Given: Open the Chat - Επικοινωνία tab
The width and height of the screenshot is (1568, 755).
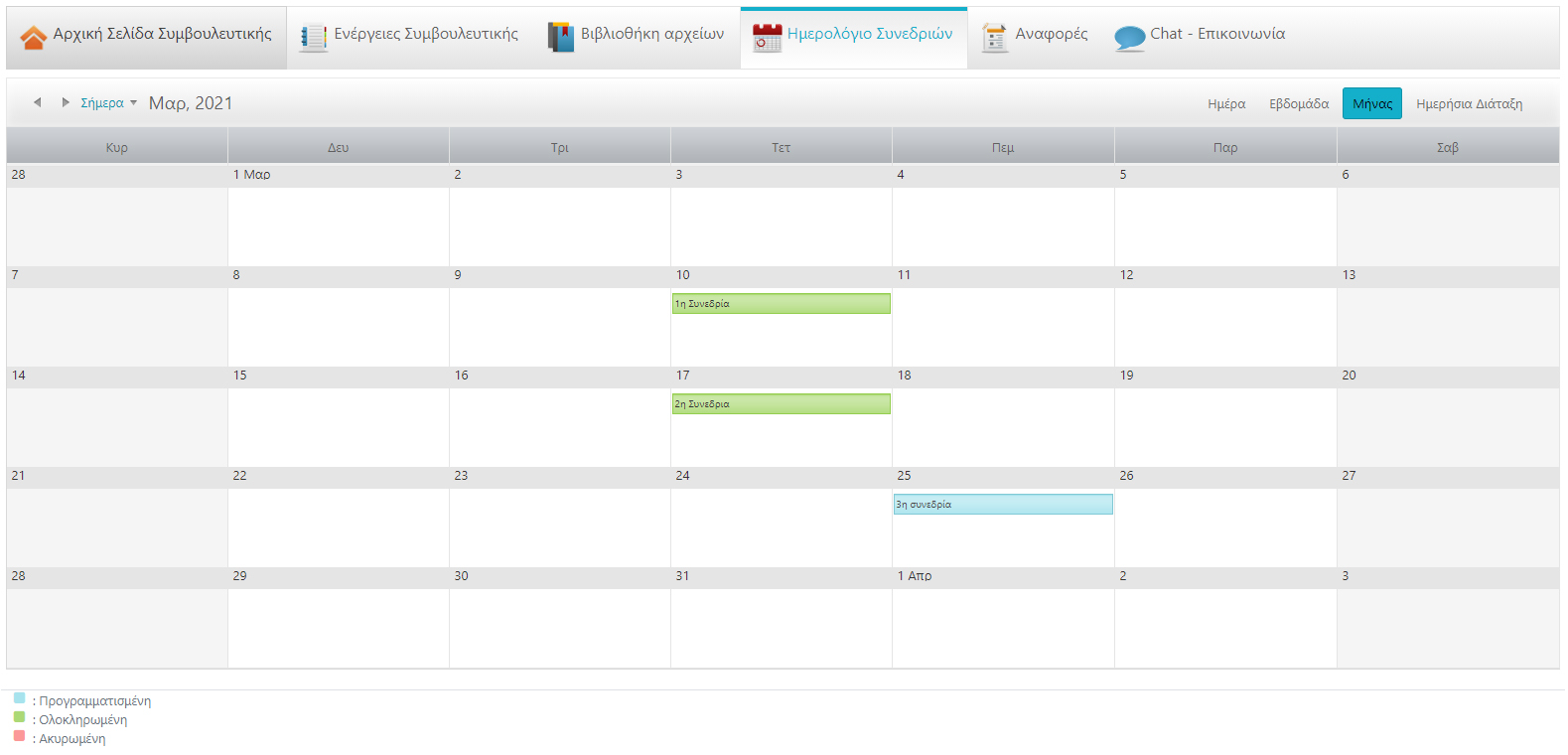Looking at the screenshot, I should click(x=1216, y=34).
